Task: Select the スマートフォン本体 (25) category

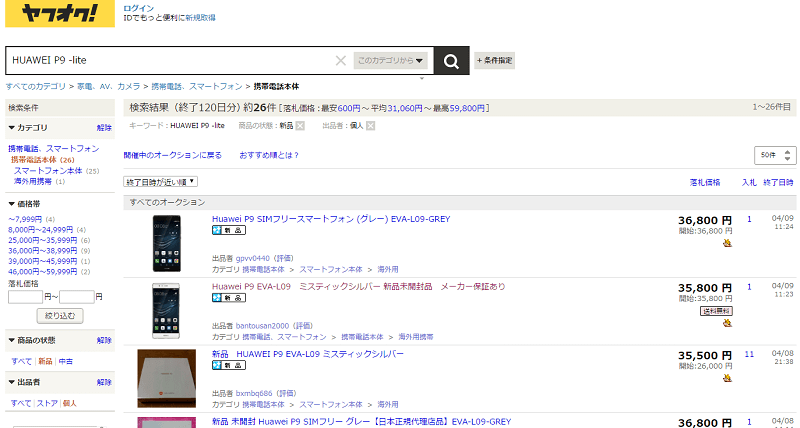Action: (x=48, y=171)
